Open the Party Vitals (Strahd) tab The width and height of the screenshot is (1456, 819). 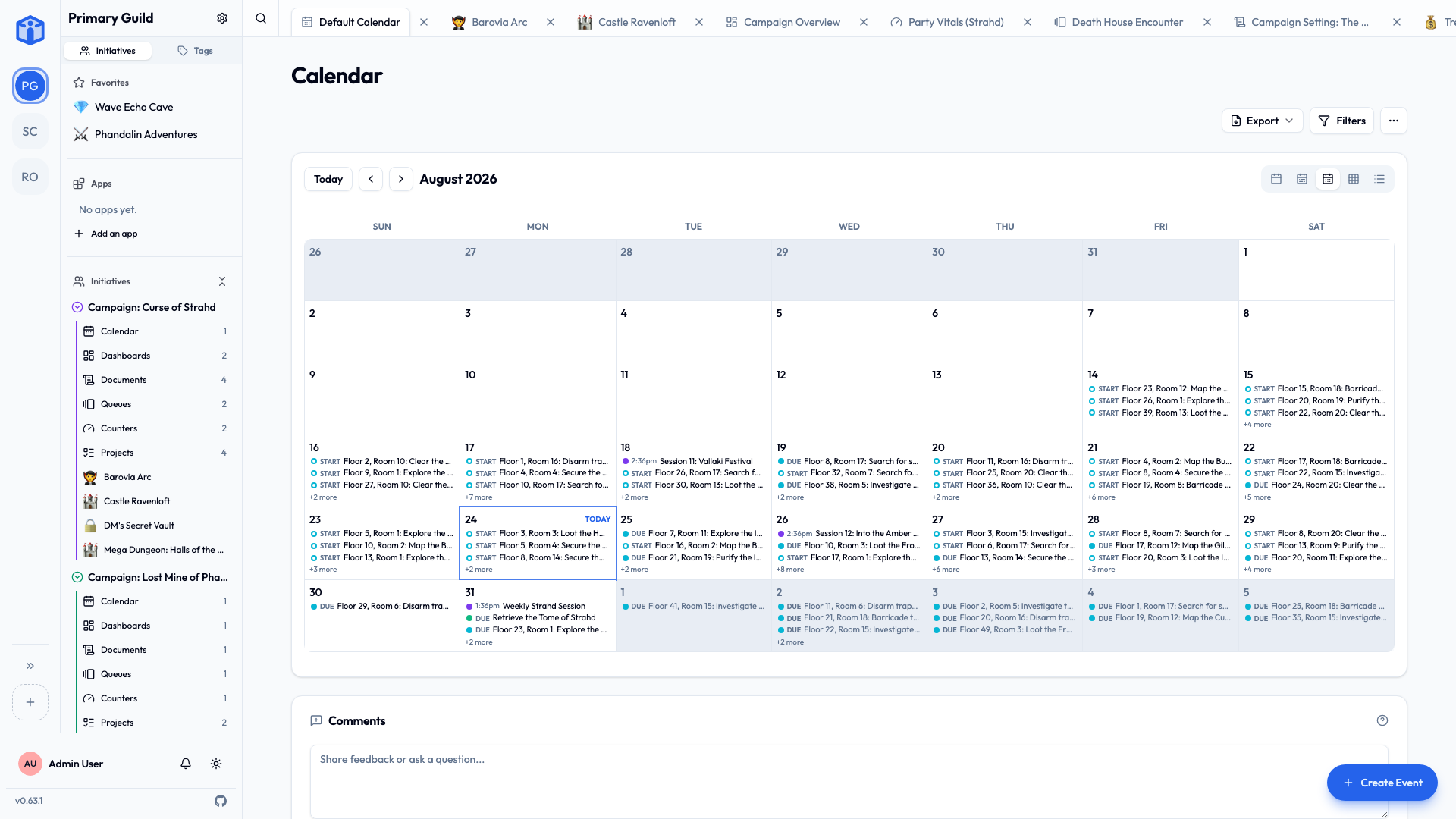point(947,22)
